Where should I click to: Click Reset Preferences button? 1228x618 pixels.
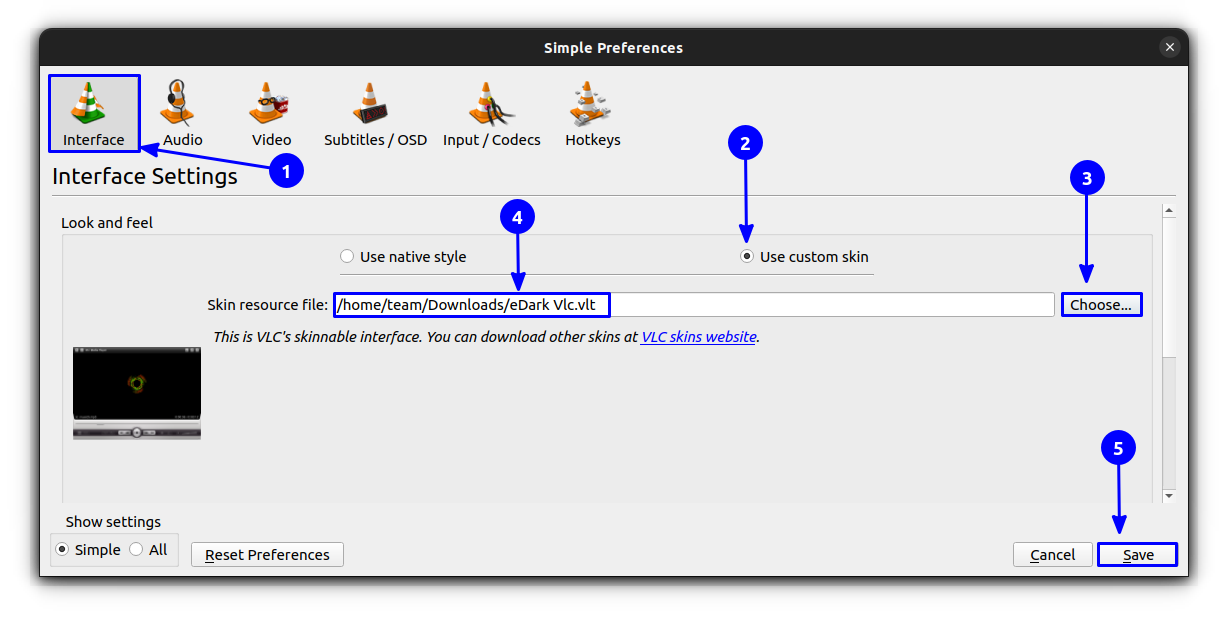[267, 555]
